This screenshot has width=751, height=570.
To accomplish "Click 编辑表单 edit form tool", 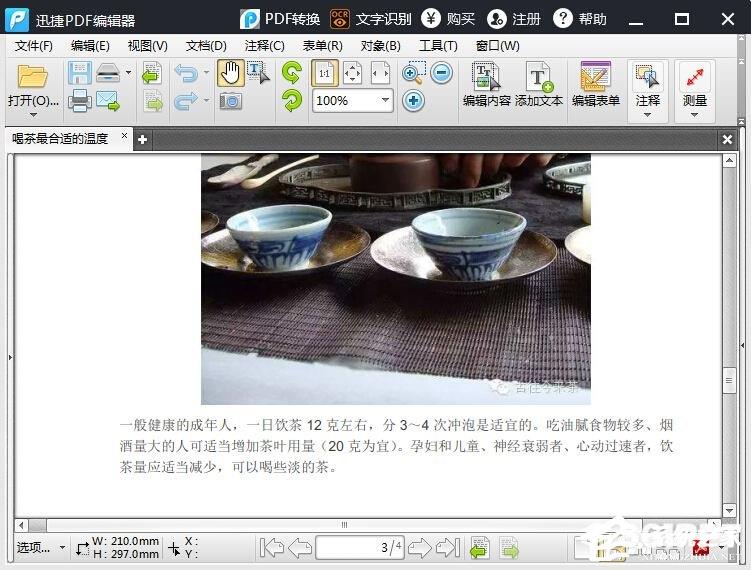I will point(596,85).
